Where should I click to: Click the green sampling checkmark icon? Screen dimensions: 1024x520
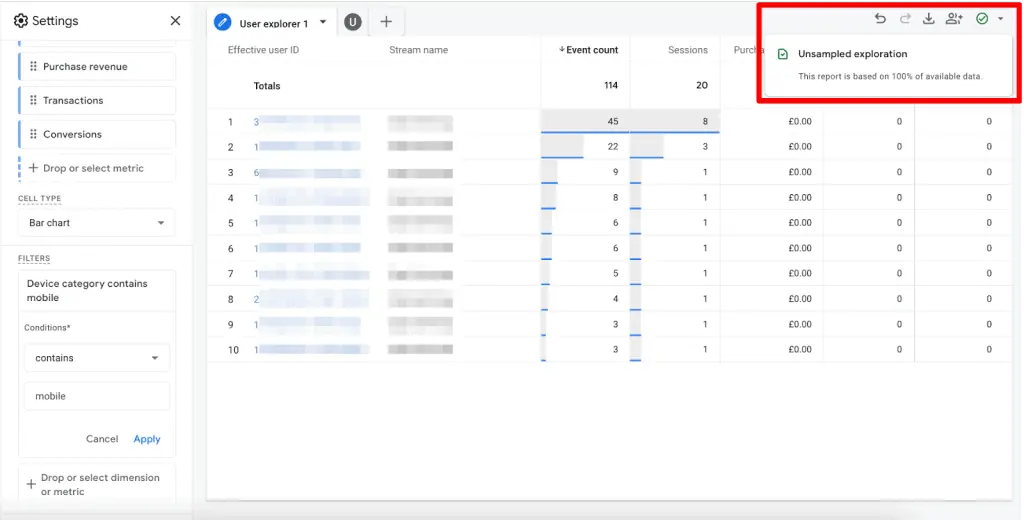click(982, 19)
